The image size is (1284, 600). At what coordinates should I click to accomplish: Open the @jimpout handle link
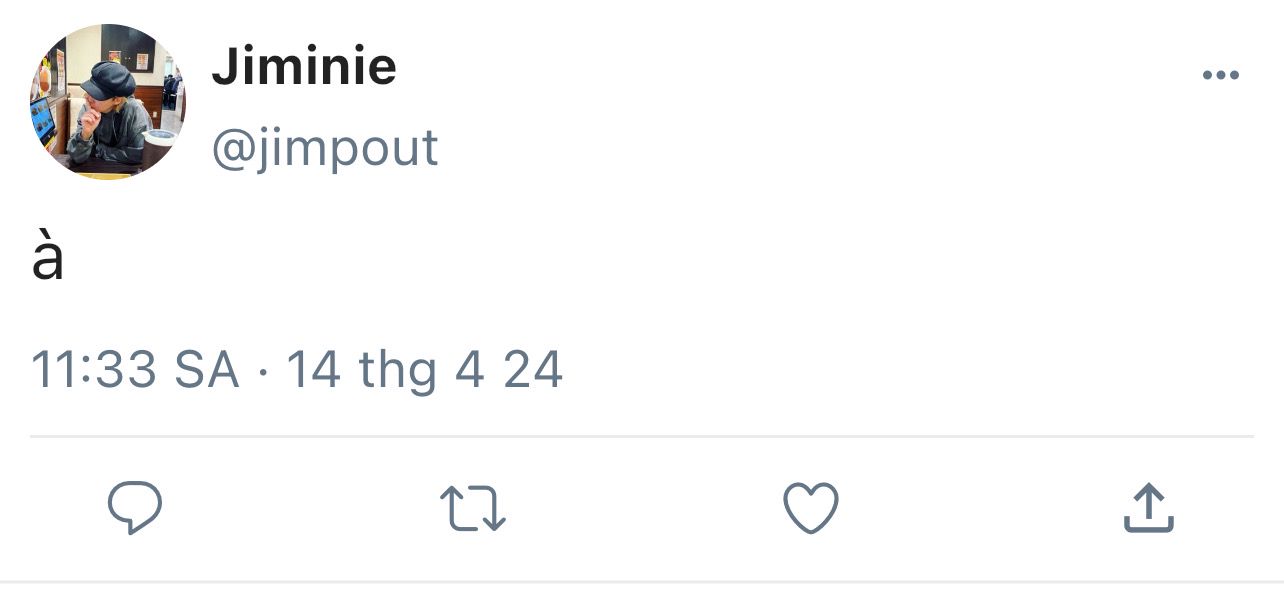click(x=325, y=148)
